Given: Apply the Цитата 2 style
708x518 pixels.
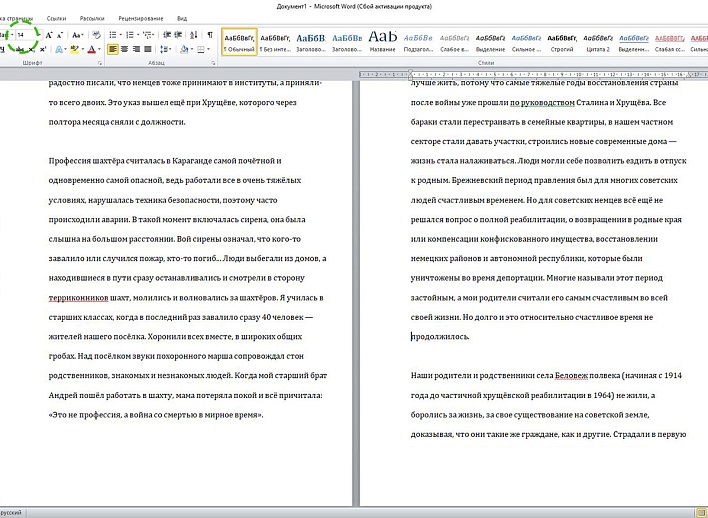Looking at the screenshot, I should tap(598, 42).
